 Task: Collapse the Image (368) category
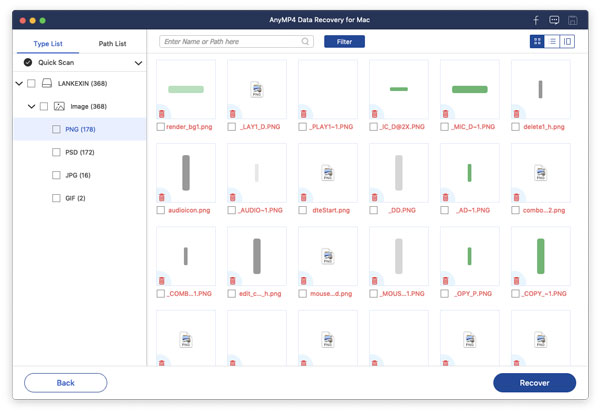pos(32,106)
